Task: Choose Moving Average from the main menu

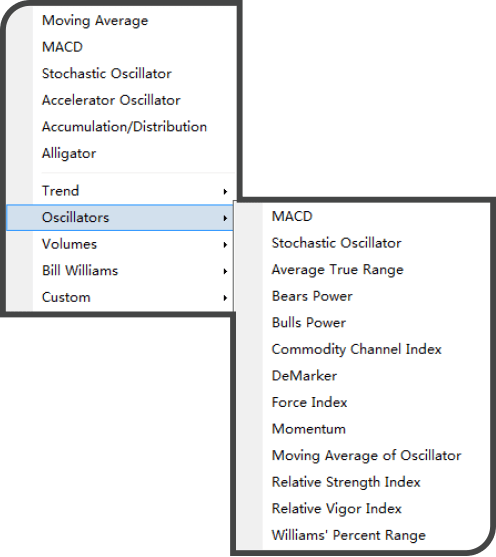Action: (95, 21)
